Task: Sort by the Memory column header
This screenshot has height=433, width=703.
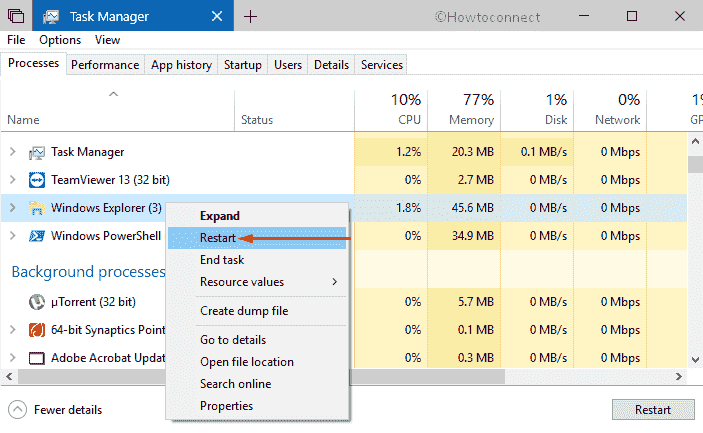Action: click(464, 110)
